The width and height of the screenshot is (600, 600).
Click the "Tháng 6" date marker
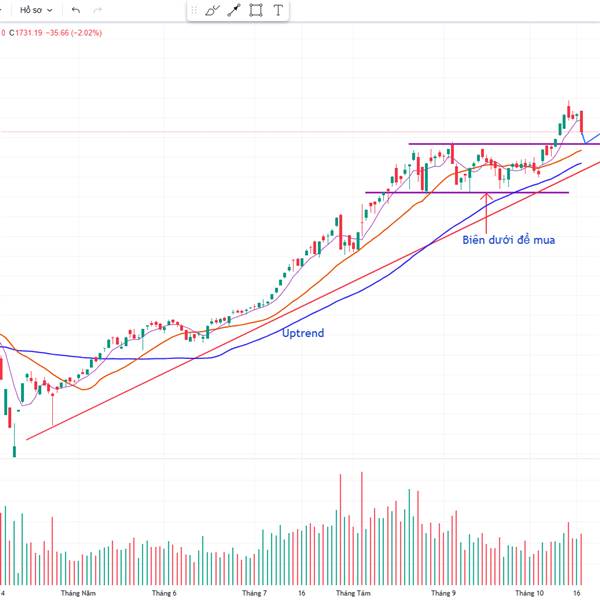pyautogui.click(x=164, y=592)
